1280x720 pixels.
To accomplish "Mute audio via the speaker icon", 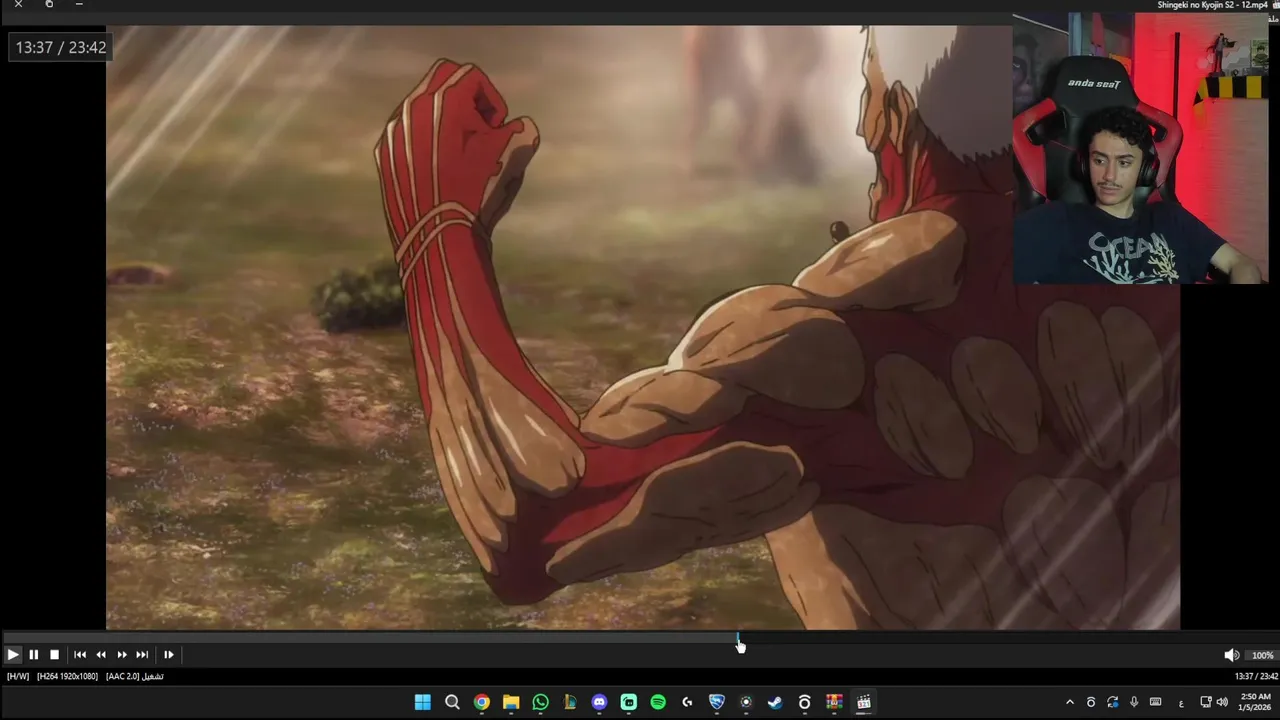I will coord(1231,655).
